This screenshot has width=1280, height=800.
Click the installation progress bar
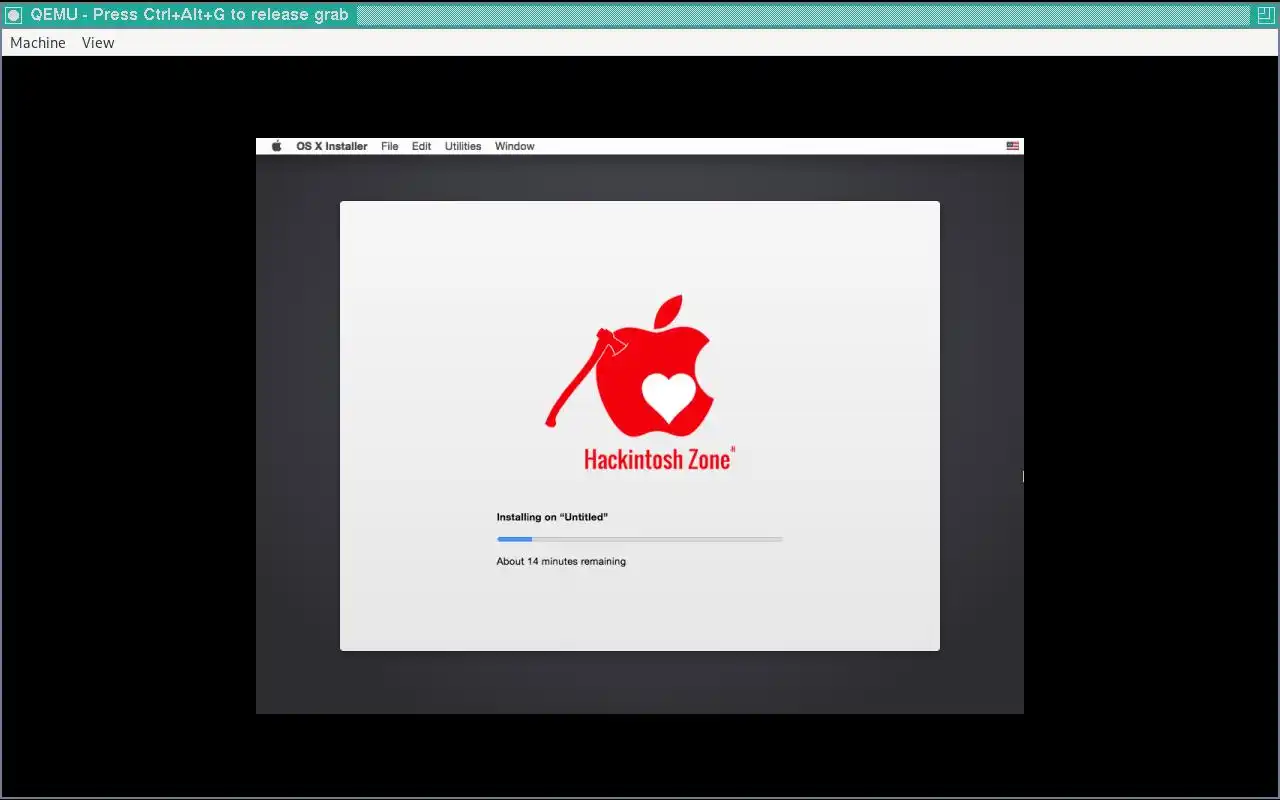point(640,539)
